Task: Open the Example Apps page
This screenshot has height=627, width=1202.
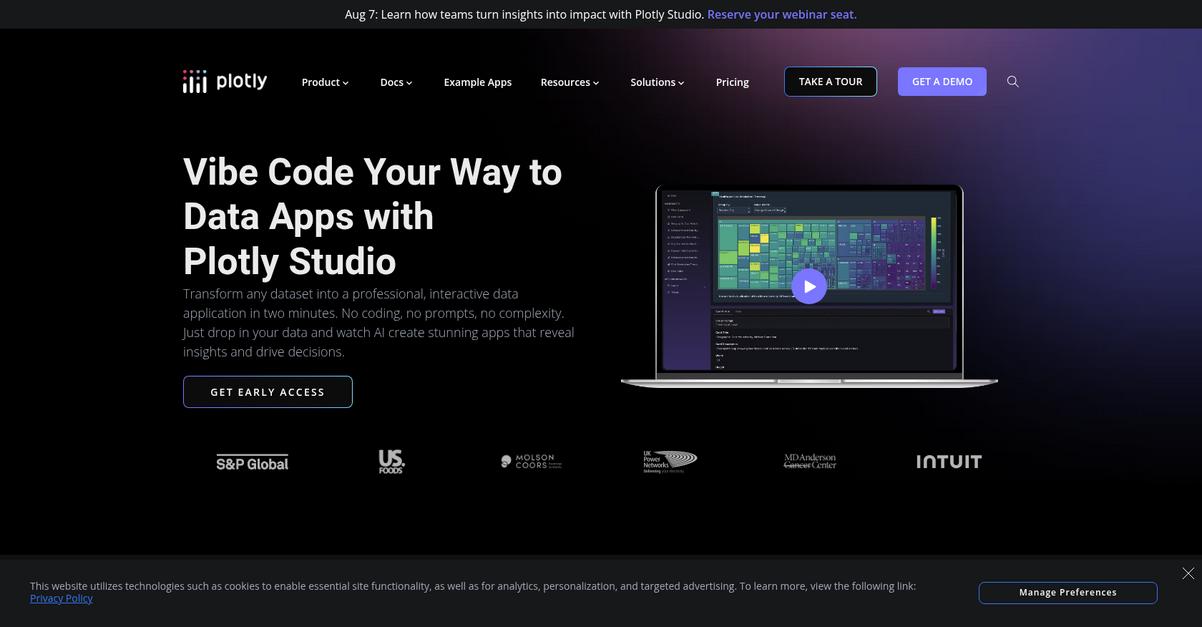Action: tap(478, 82)
